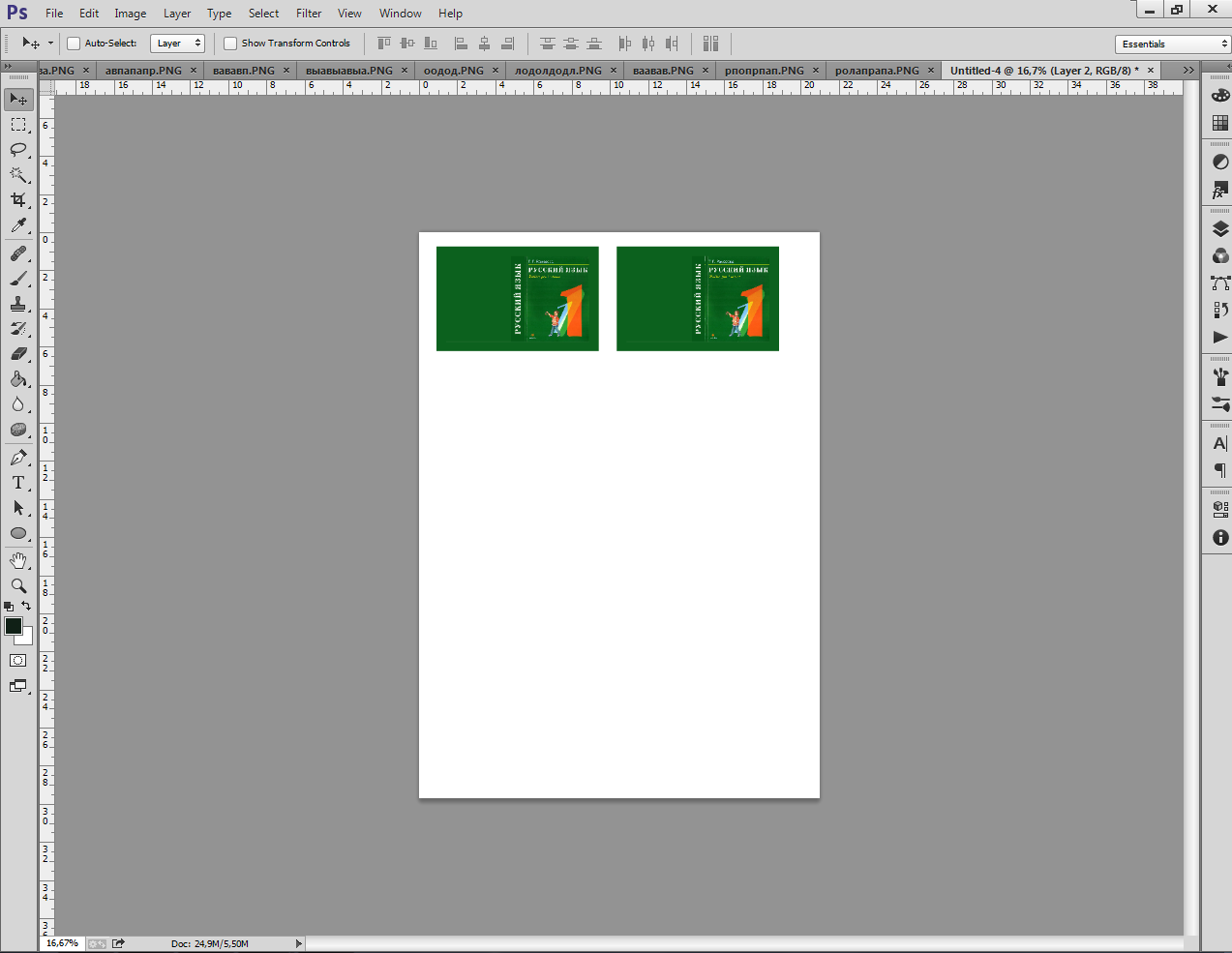Click the zoom percentage field 16,67%

63,943
